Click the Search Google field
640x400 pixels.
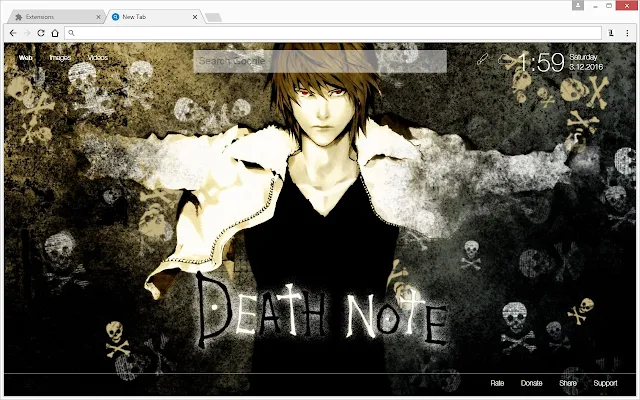[320, 61]
